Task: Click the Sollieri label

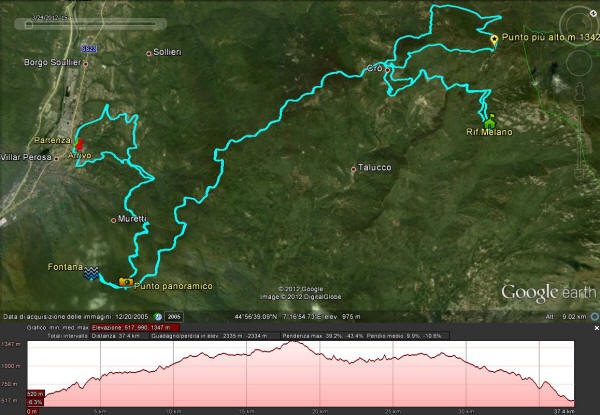Action: tap(167, 52)
